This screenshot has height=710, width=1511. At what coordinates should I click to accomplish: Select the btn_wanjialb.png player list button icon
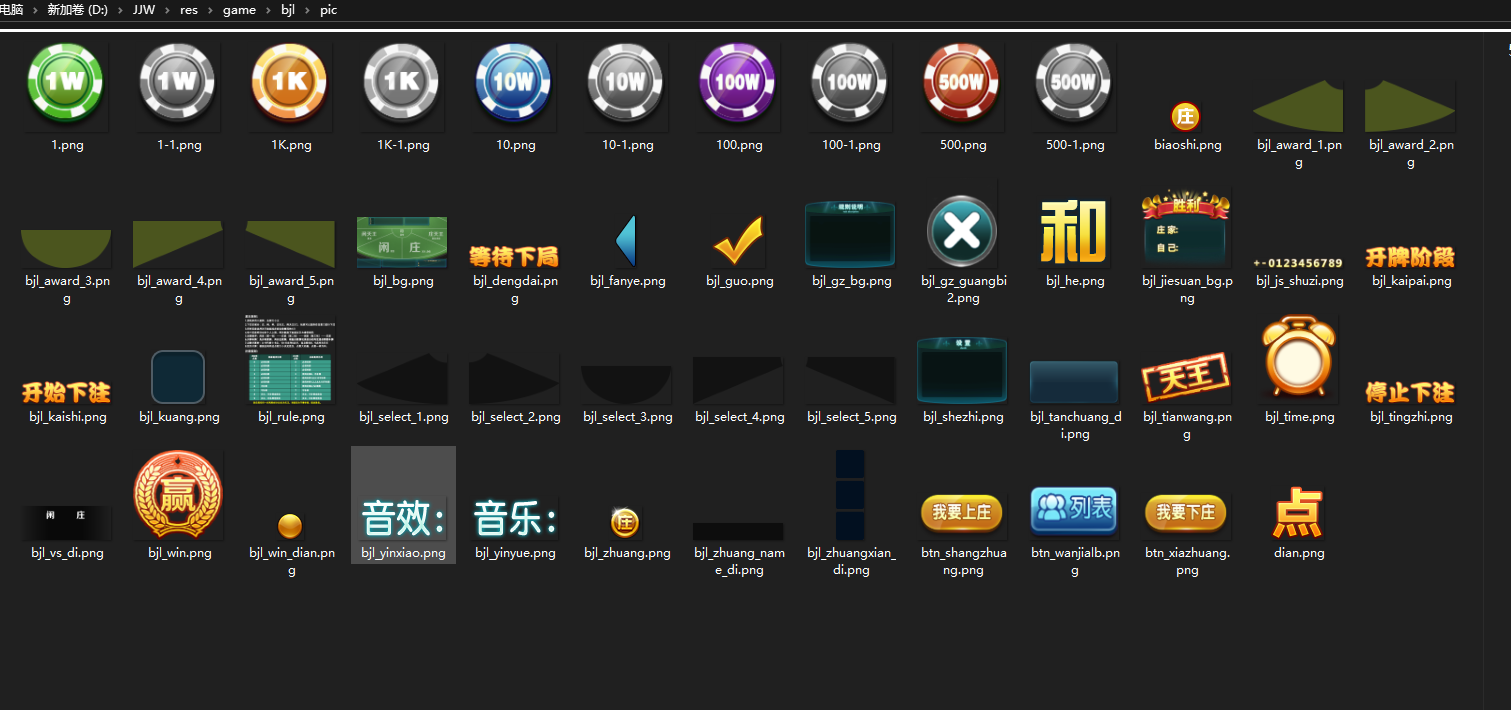(1073, 510)
